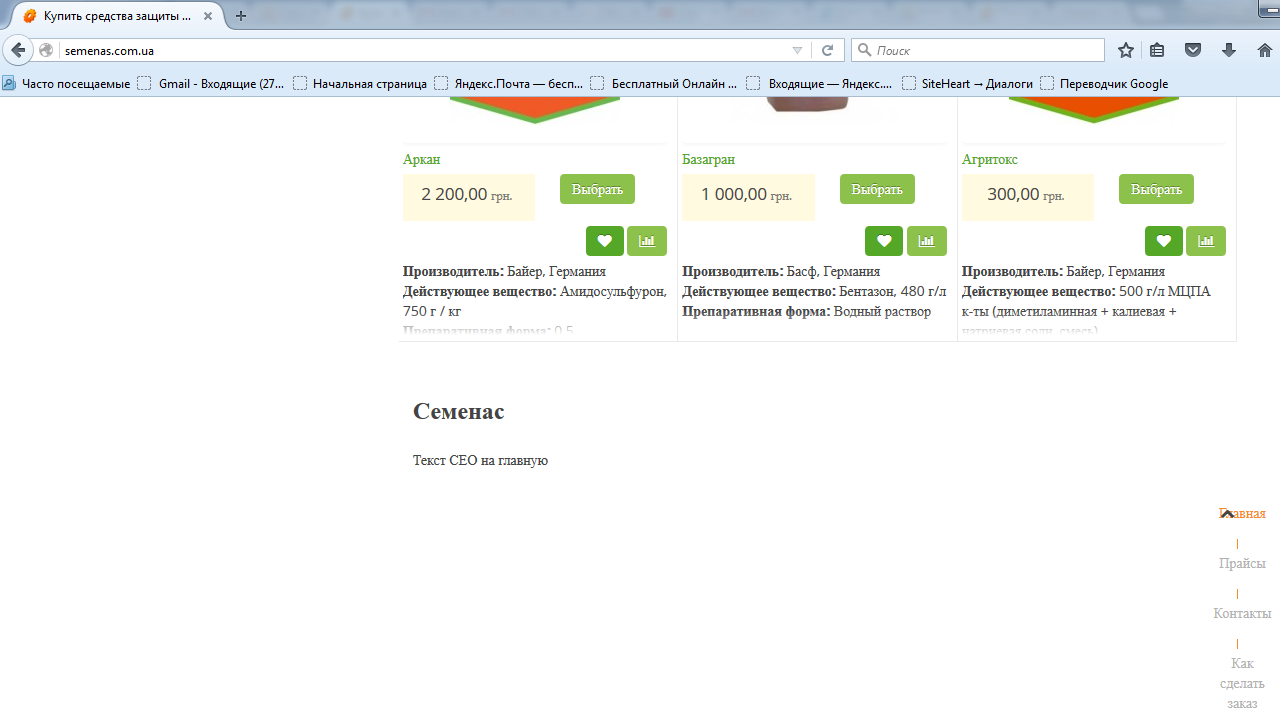This screenshot has height=718, width=1280.
Task: Click the compare chart icon for Аркан
Action: tap(647, 241)
